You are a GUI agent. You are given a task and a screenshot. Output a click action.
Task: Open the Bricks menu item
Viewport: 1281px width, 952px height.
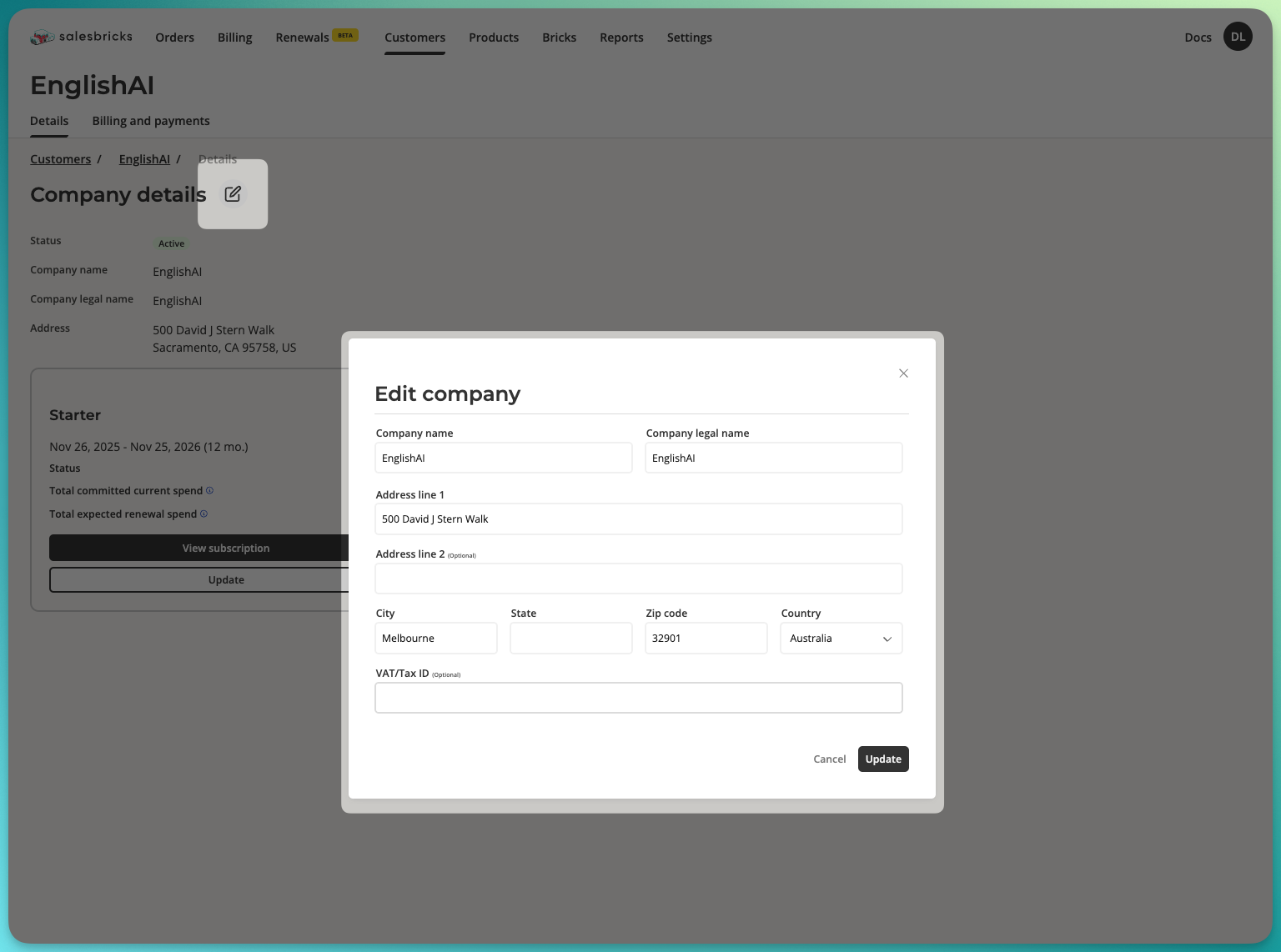click(559, 38)
